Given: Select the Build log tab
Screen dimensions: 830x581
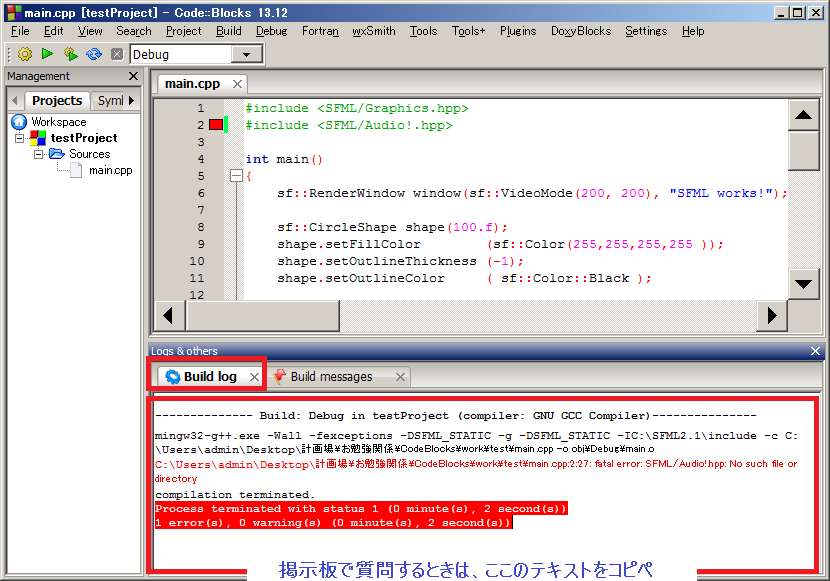Looking at the screenshot, I should tap(209, 377).
